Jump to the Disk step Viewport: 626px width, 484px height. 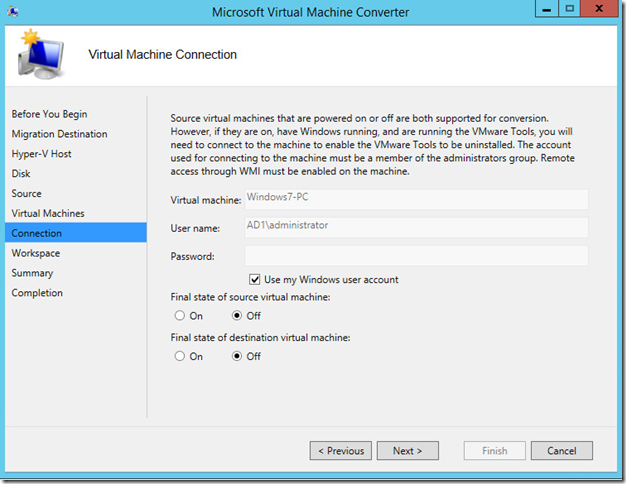21,174
